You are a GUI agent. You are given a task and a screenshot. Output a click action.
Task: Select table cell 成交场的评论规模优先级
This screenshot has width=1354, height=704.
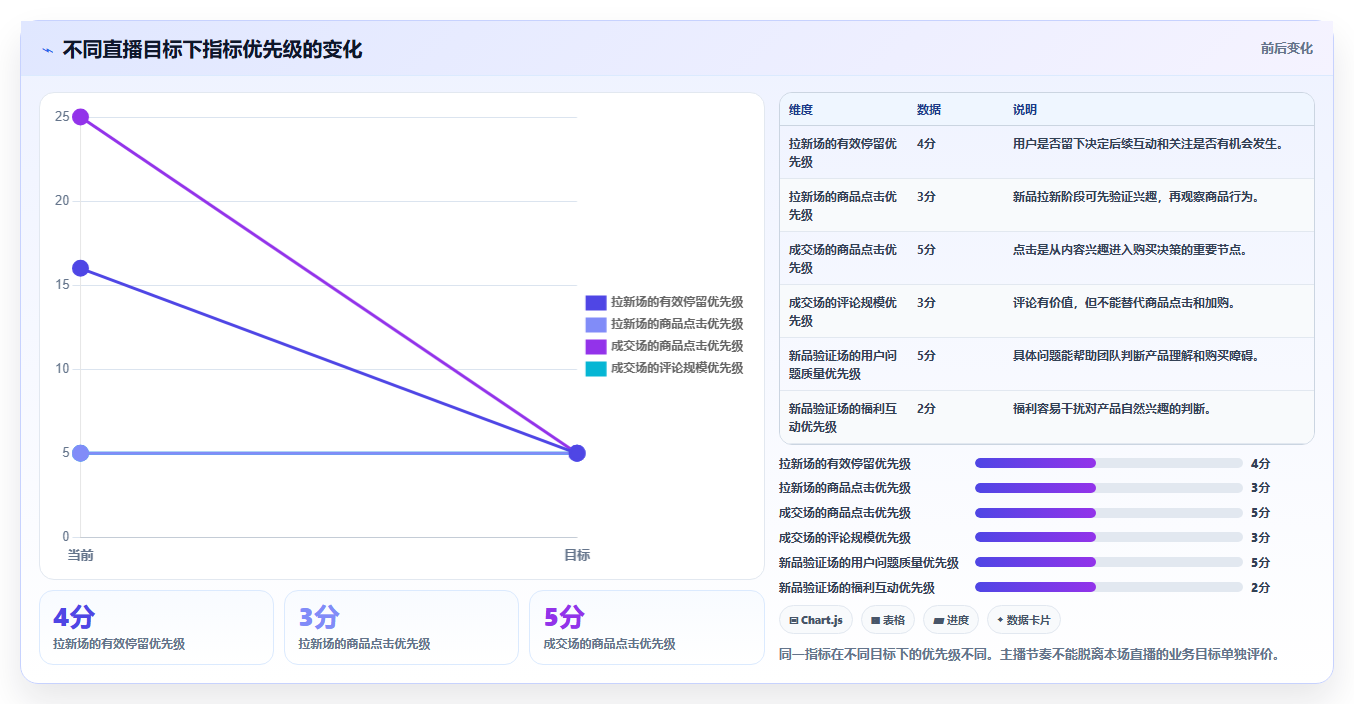pyautogui.click(x=843, y=312)
